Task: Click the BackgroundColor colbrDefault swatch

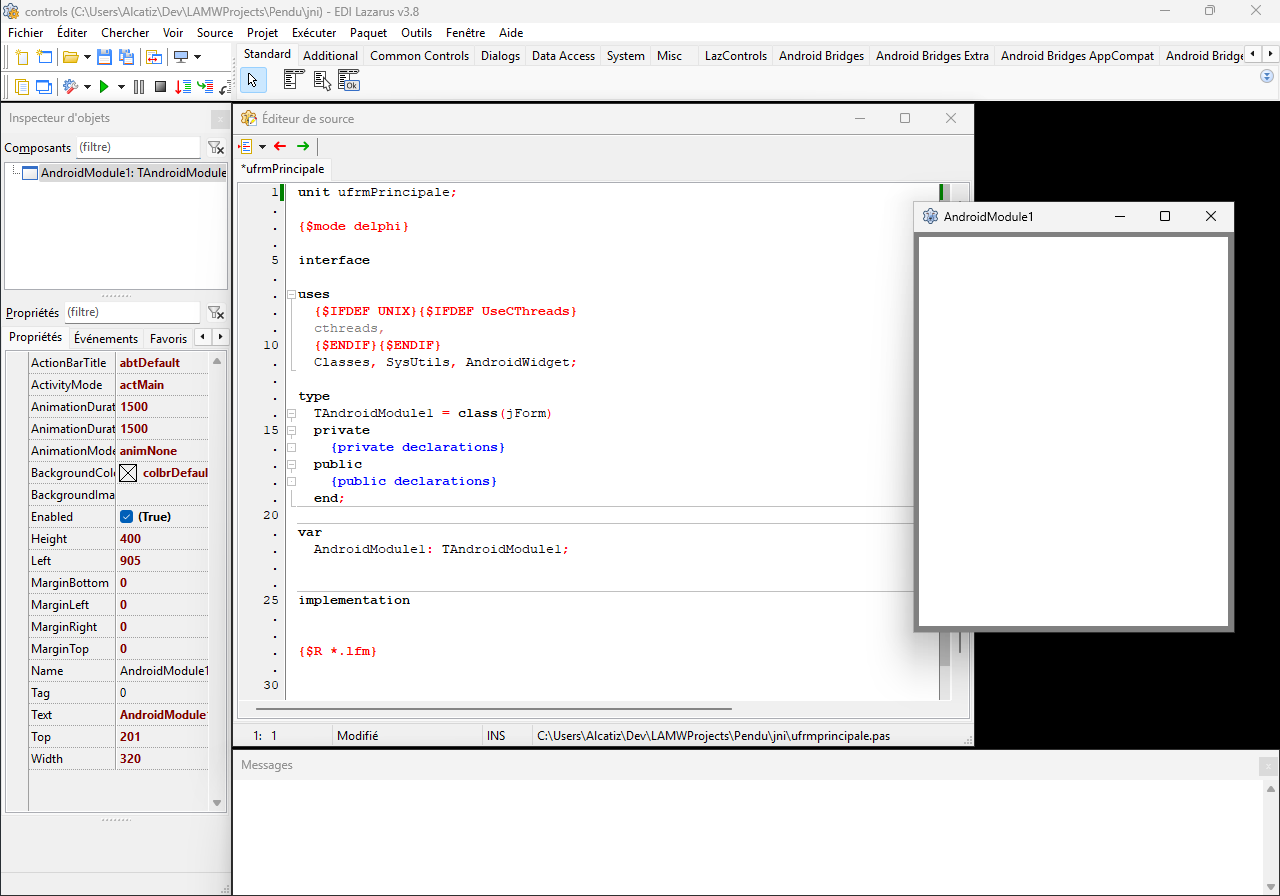Action: pyautogui.click(x=128, y=473)
